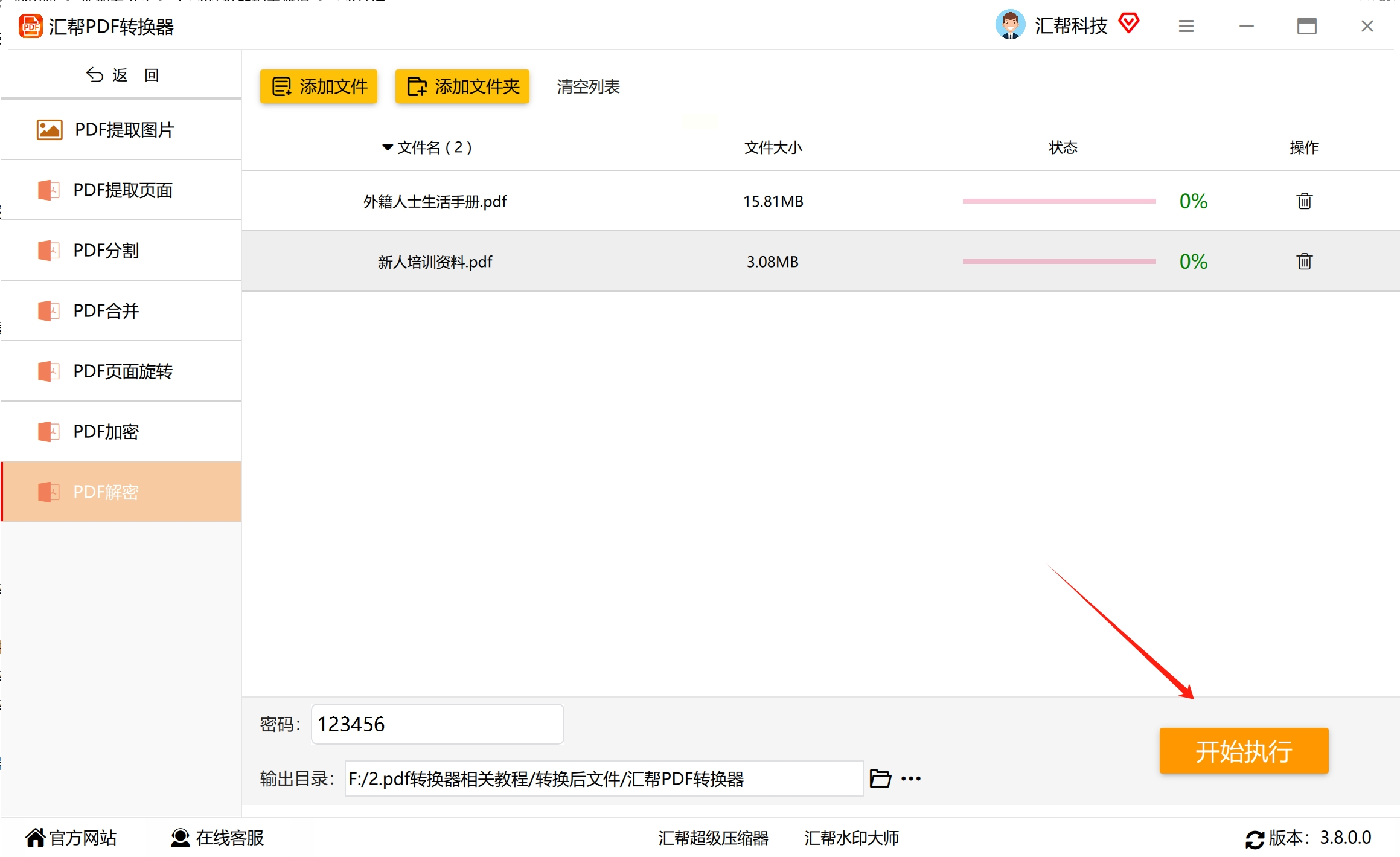1400x857 pixels.
Task: Click the 状态 column header
Action: tap(1063, 147)
